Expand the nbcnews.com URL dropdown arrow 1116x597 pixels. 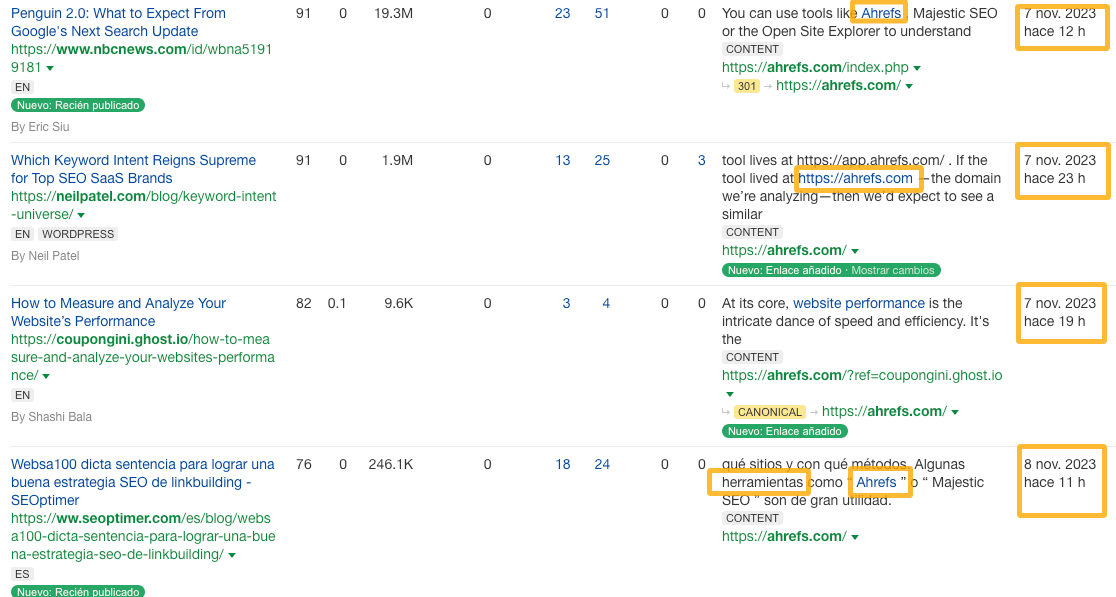click(50, 68)
